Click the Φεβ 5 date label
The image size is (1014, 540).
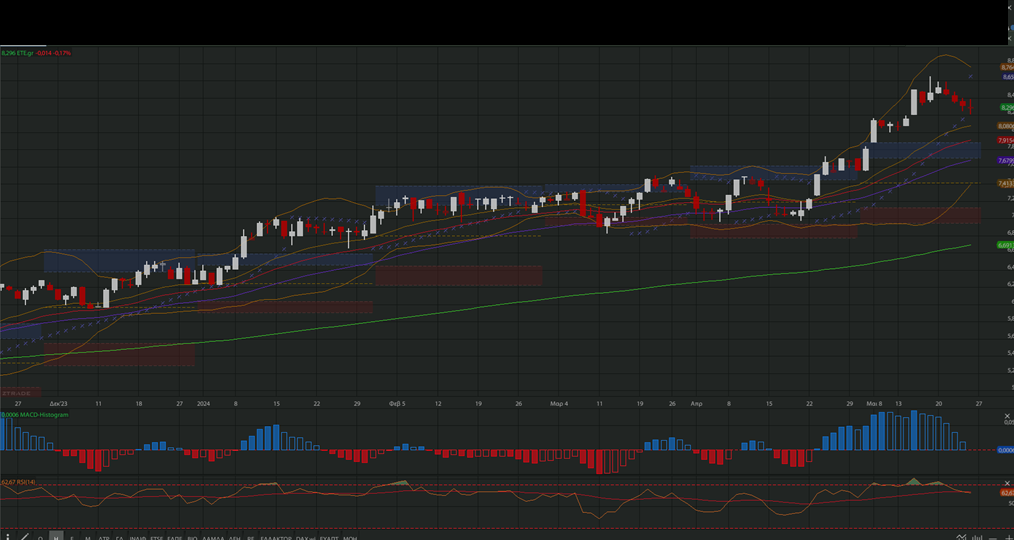(x=397, y=404)
